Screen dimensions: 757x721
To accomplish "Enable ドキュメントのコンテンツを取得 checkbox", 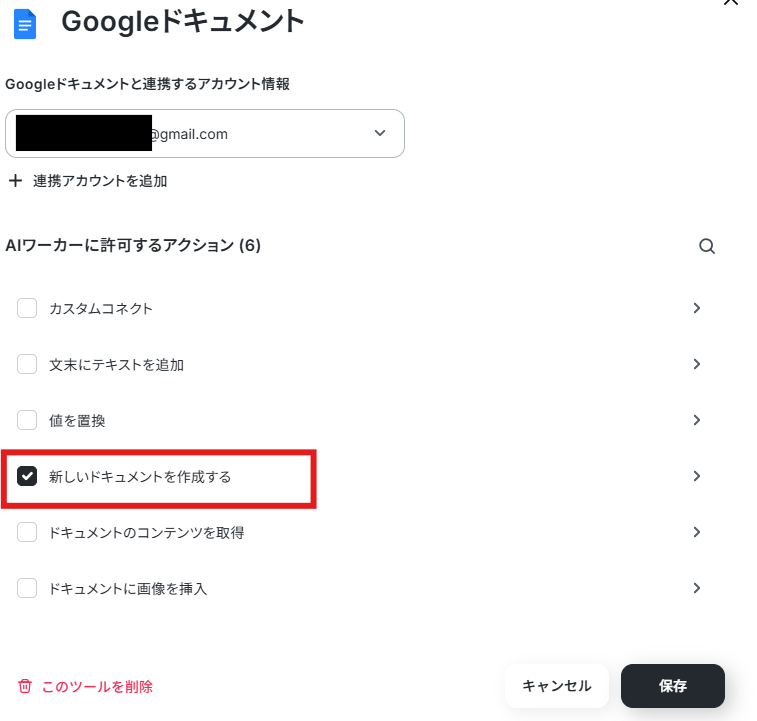I will (x=27, y=532).
